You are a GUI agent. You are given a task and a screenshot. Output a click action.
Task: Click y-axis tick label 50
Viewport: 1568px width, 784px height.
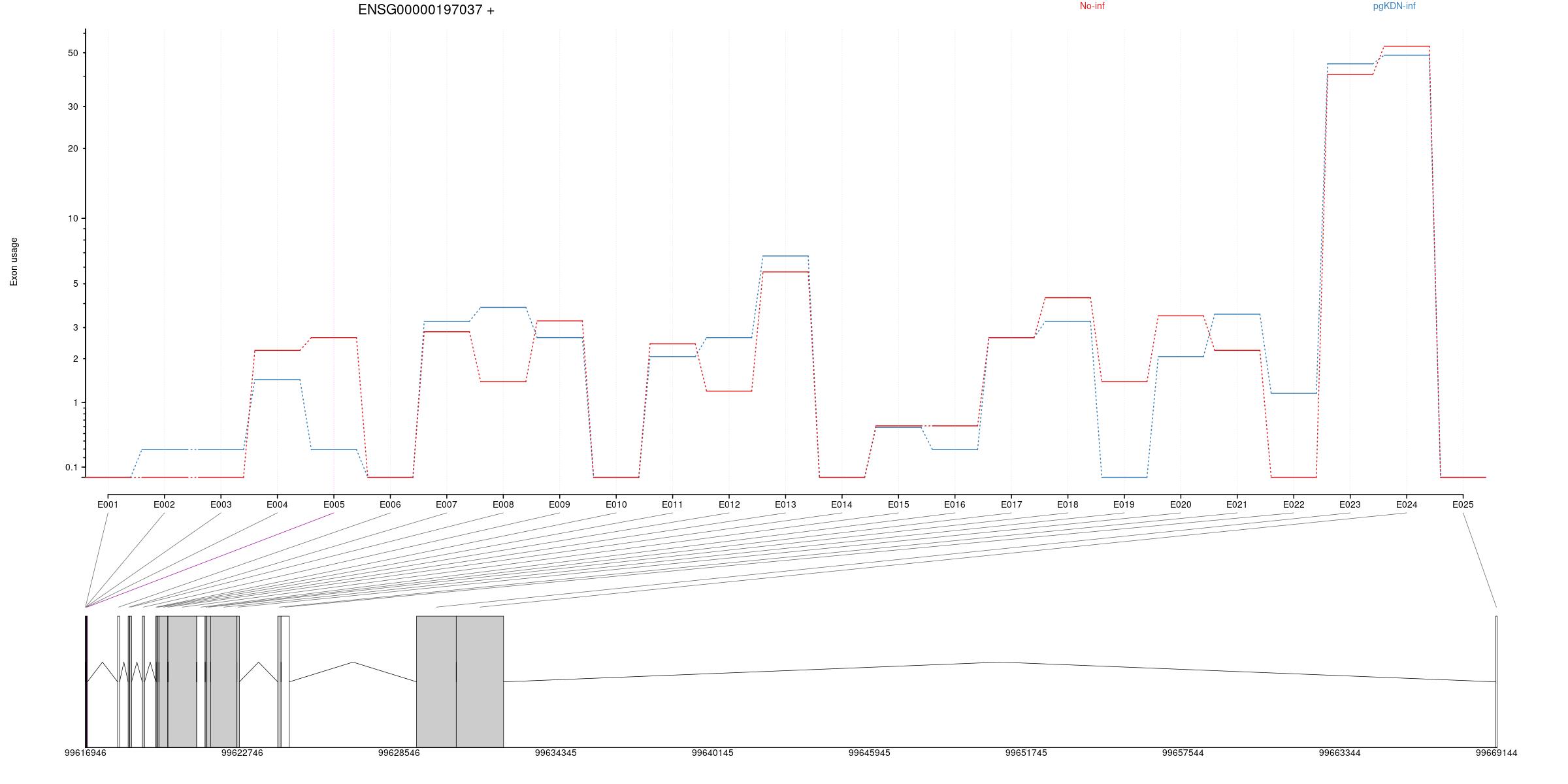click(x=73, y=53)
